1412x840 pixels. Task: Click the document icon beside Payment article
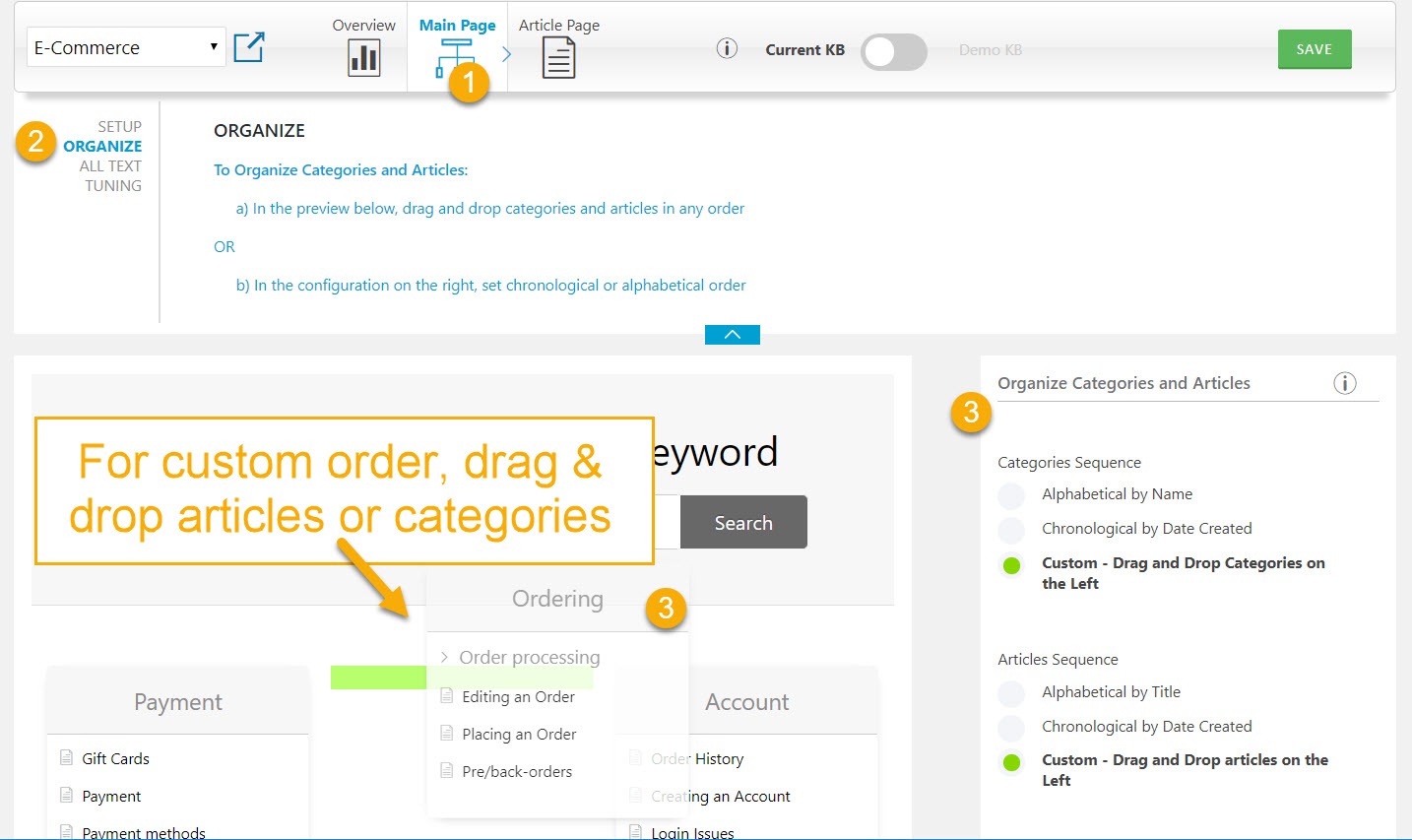tap(66, 795)
